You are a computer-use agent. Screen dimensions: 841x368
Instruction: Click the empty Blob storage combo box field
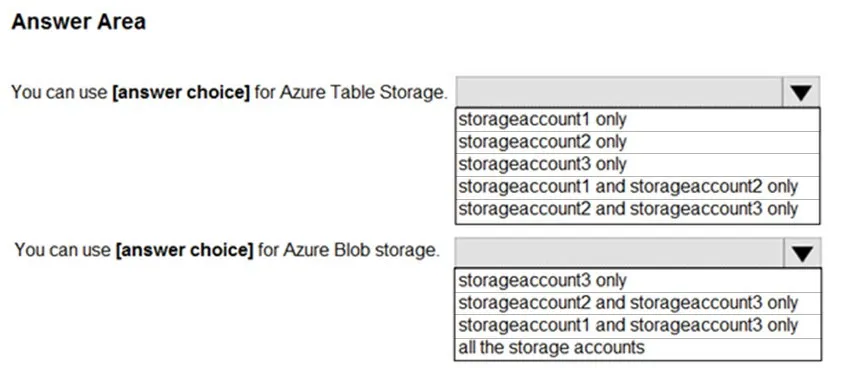pyautogui.click(x=619, y=253)
